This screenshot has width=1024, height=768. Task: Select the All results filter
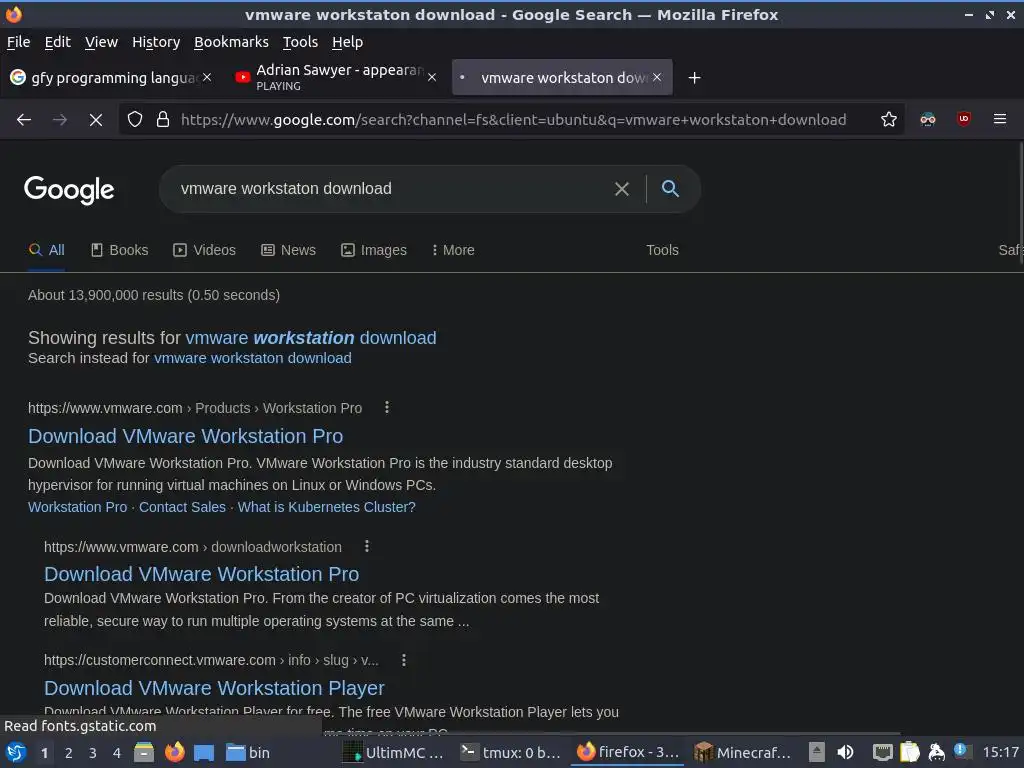pos(47,250)
